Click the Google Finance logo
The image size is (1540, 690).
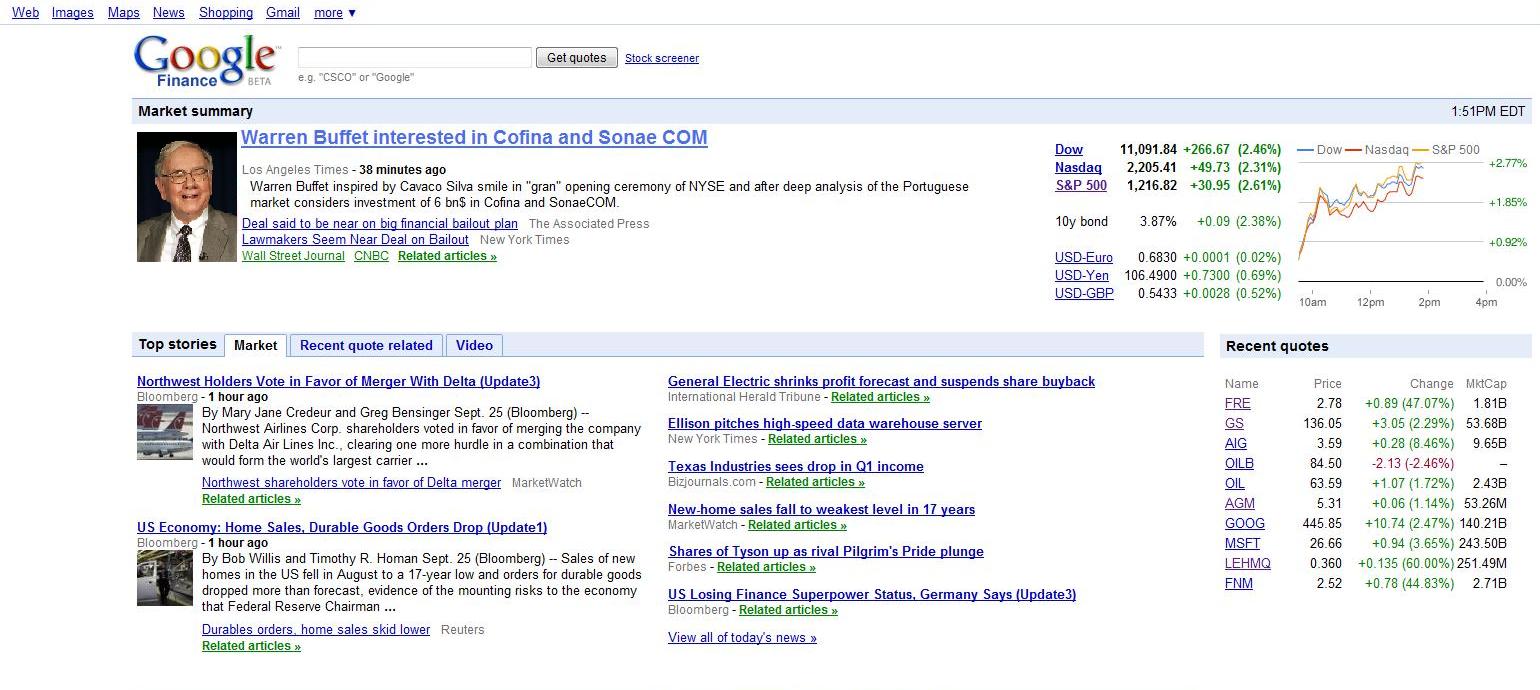206,61
